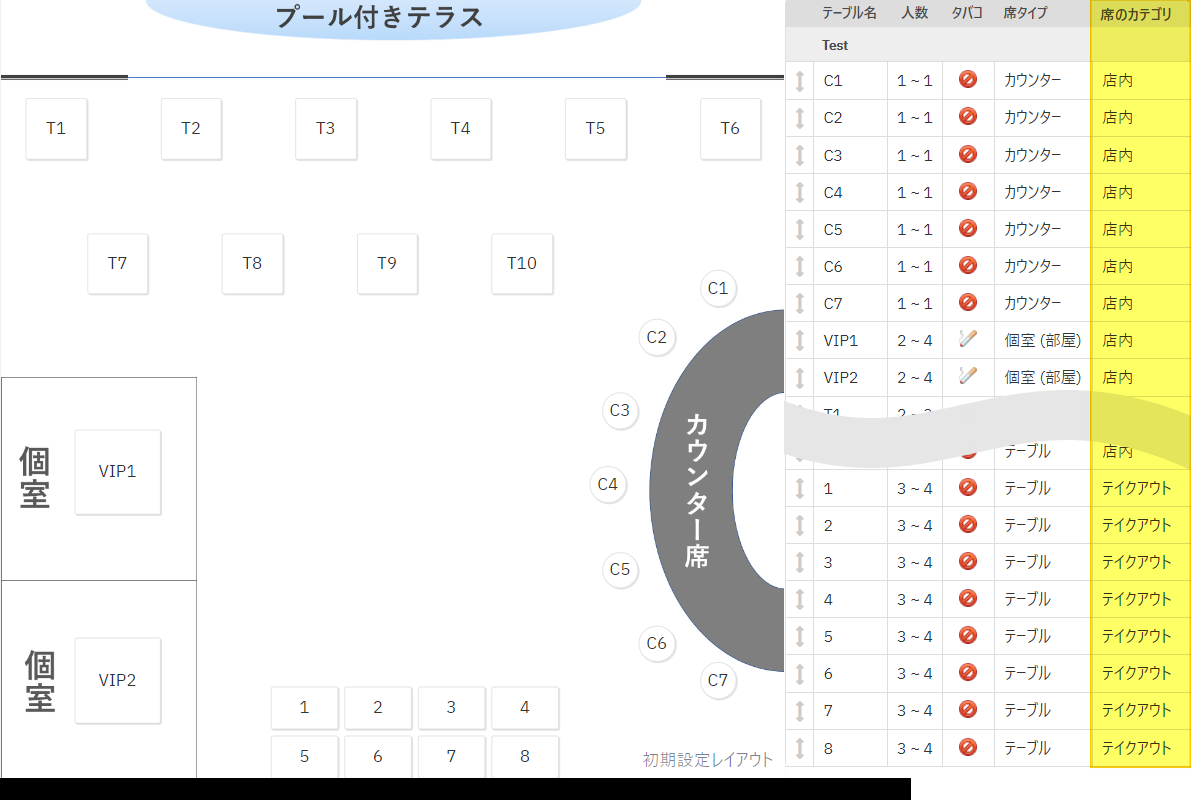Select table T5 on the floor layout
The image size is (1191, 800).
pos(596,128)
